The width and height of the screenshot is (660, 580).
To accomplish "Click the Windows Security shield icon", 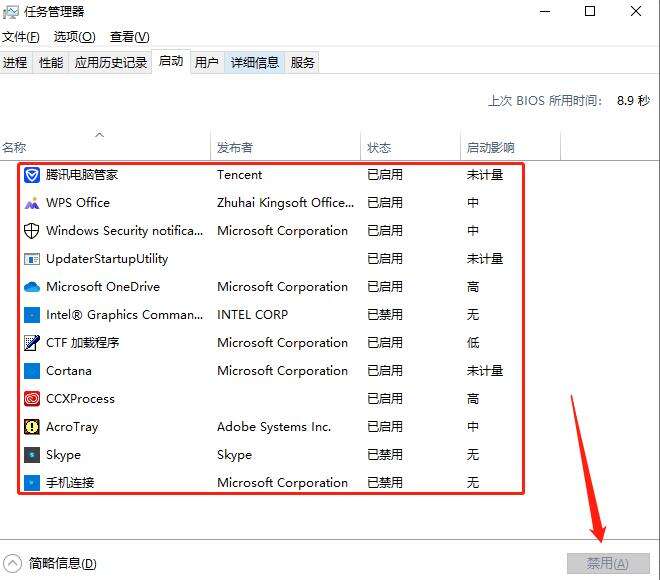I will click(32, 231).
